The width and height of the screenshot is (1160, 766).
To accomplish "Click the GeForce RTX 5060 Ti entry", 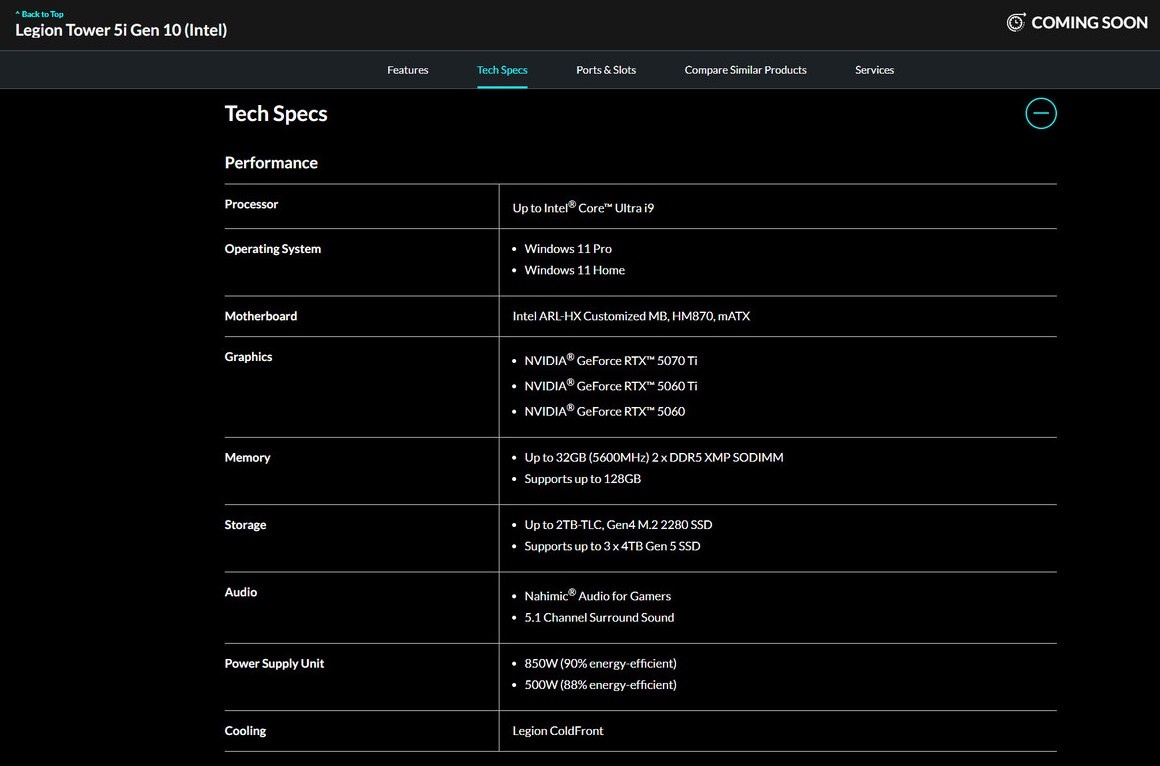I will pos(610,385).
